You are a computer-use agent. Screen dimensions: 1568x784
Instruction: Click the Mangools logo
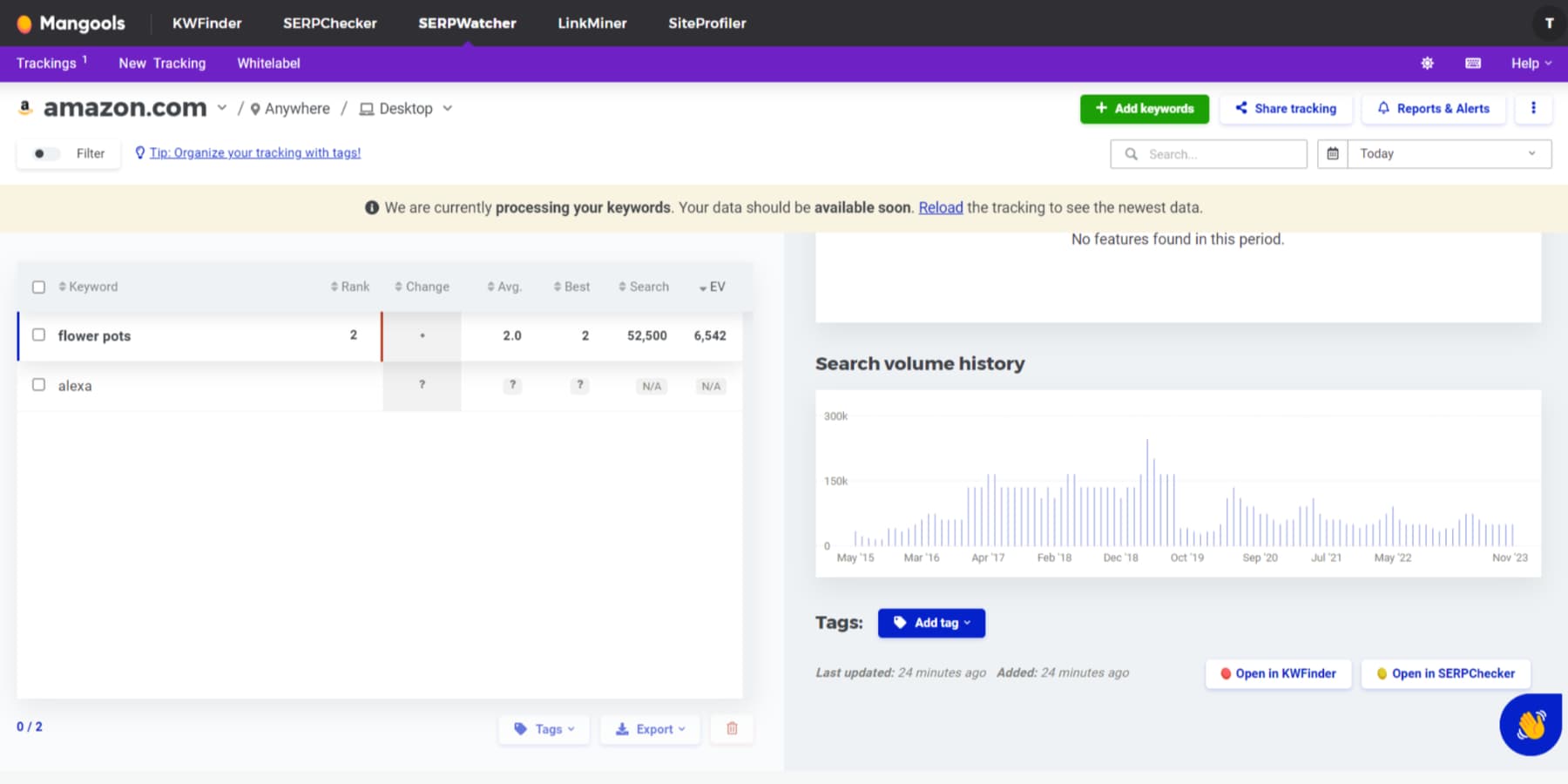70,23
